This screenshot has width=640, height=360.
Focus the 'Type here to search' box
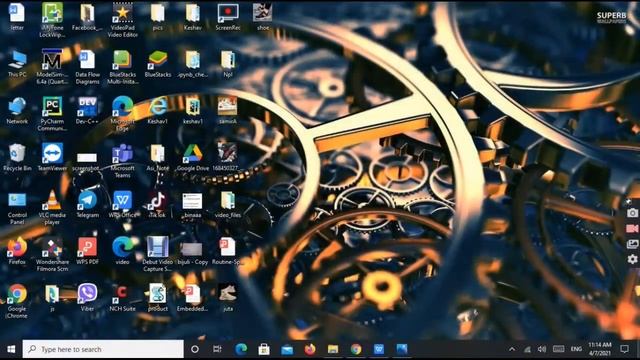pyautogui.click(x=103, y=349)
